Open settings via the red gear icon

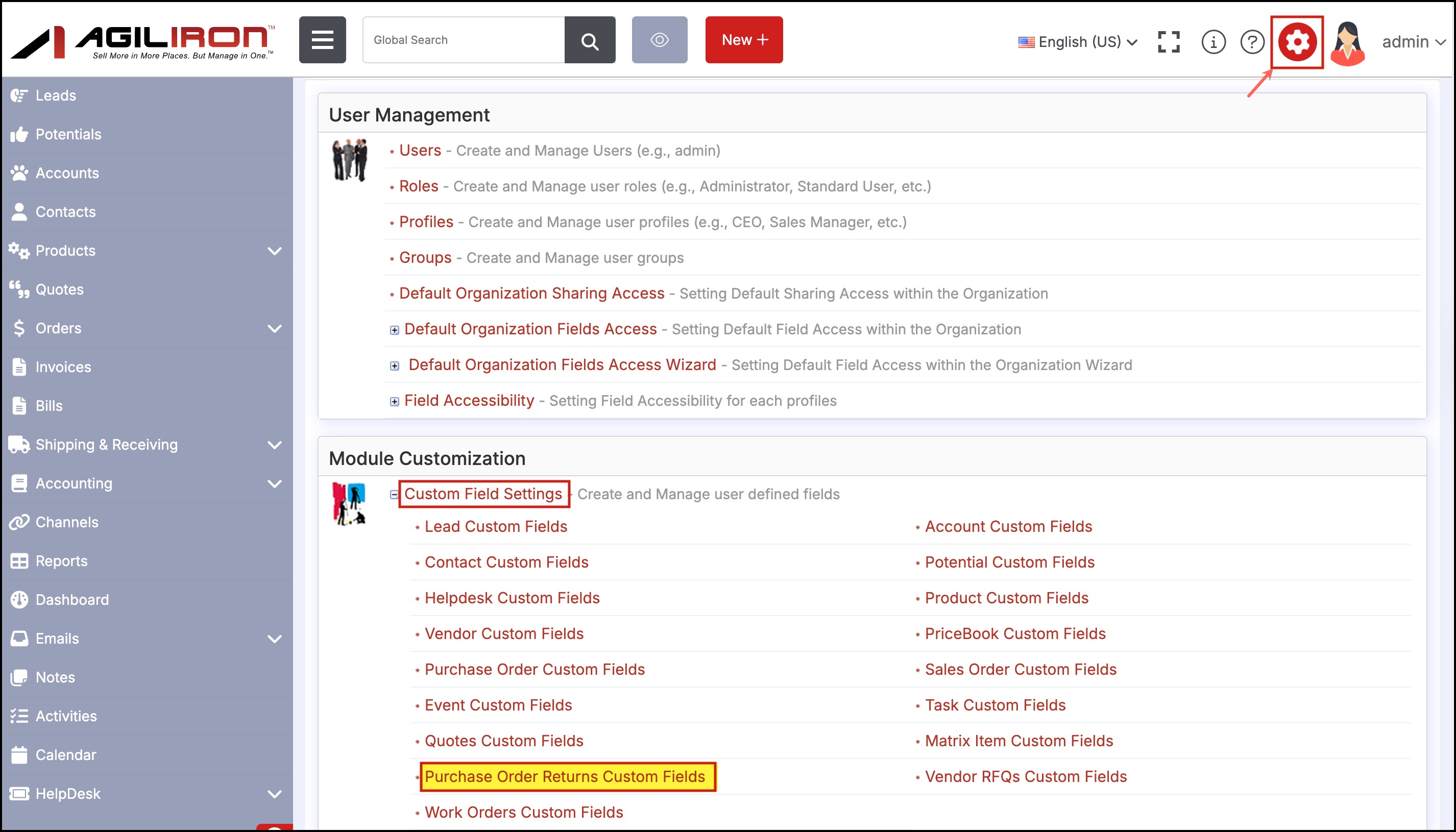click(x=1297, y=42)
